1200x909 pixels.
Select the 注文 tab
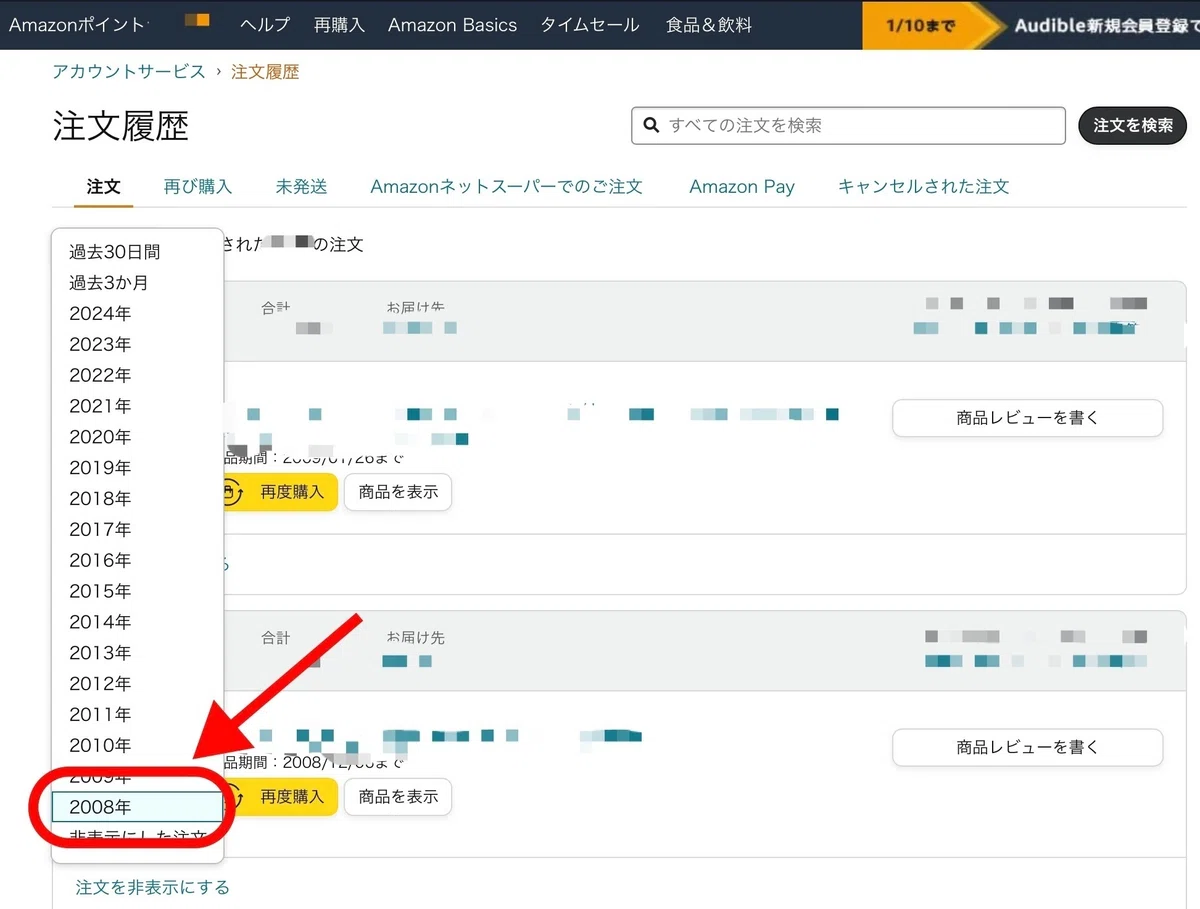click(103, 186)
